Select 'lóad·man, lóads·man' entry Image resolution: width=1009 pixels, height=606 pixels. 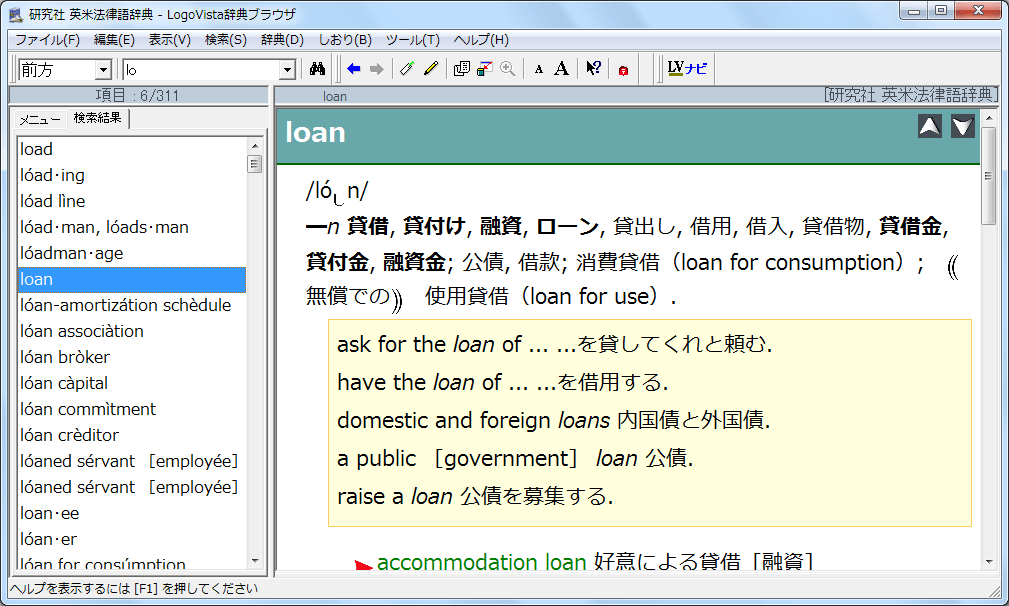pos(132,227)
